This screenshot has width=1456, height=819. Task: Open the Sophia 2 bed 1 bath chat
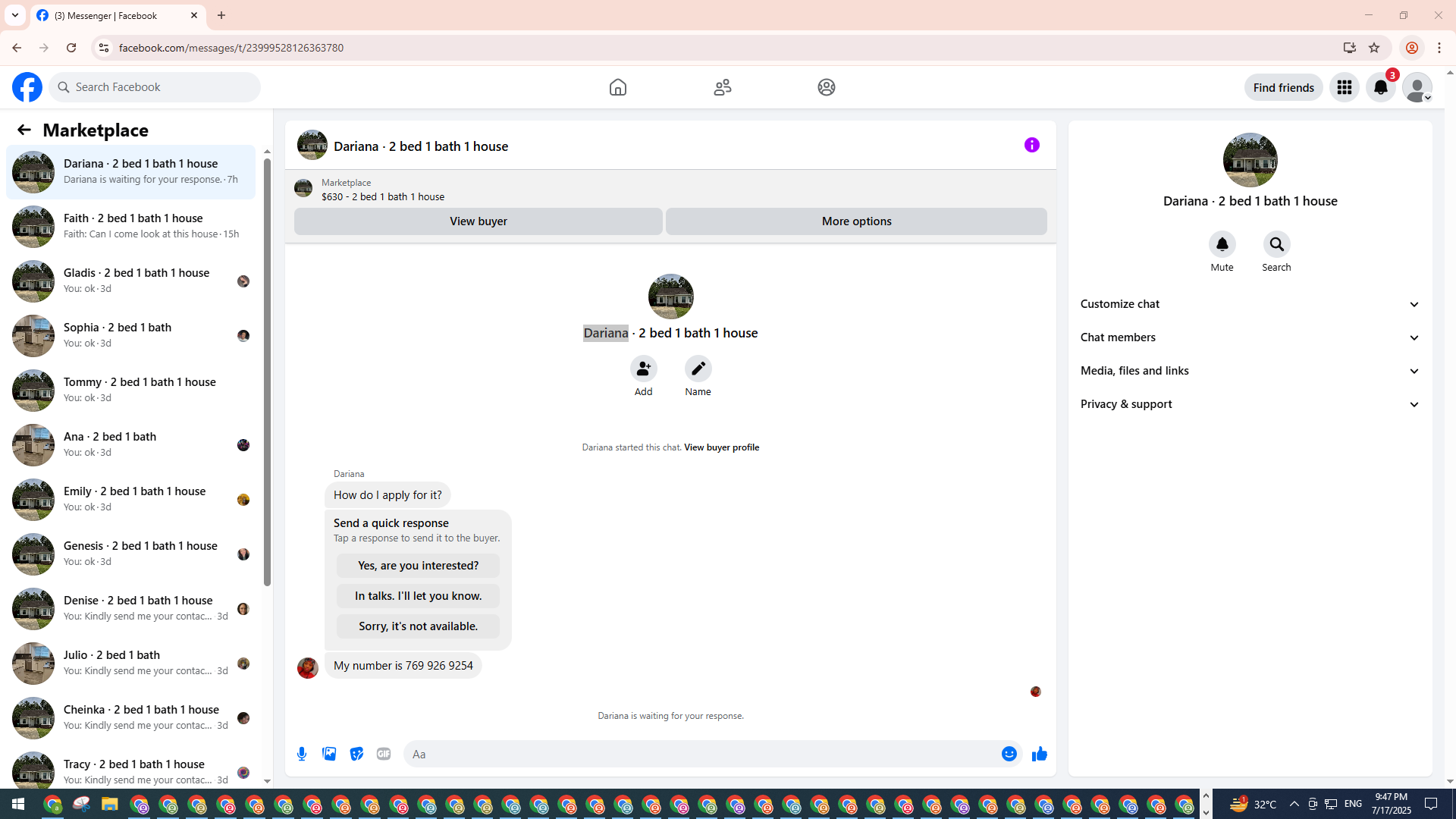click(130, 336)
